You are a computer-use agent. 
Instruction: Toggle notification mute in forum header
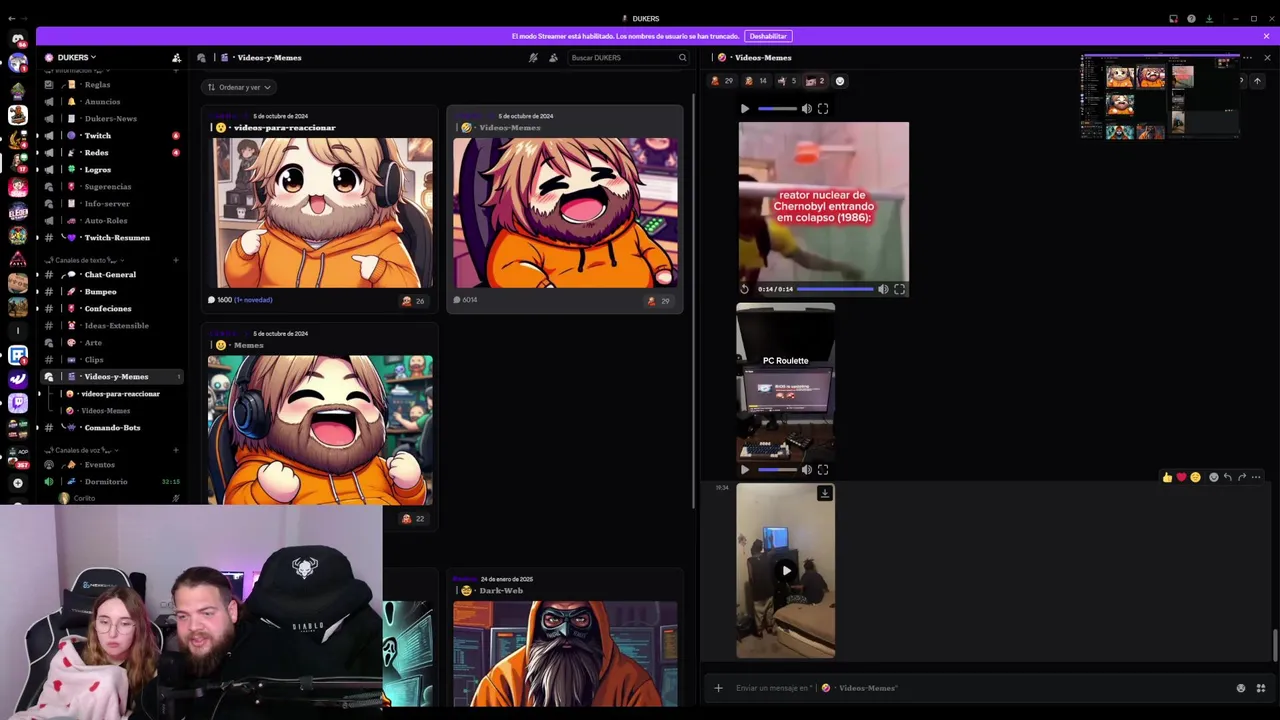point(533,58)
